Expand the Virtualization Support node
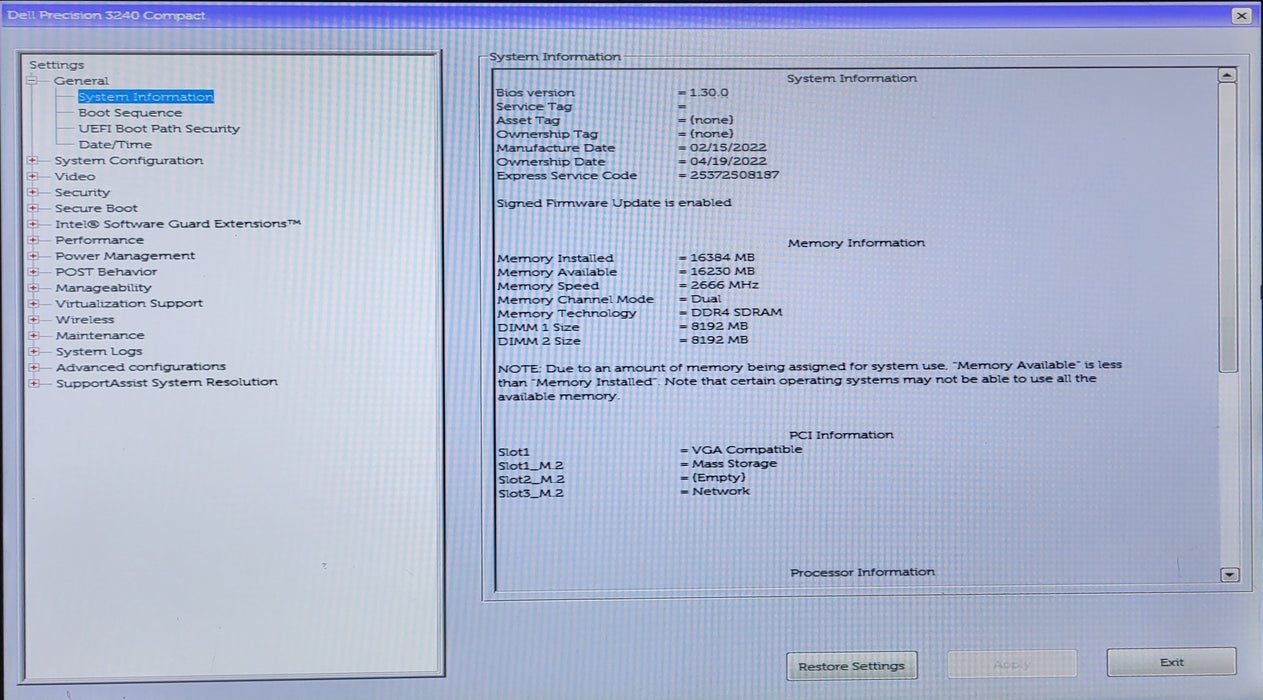 click(x=33, y=304)
